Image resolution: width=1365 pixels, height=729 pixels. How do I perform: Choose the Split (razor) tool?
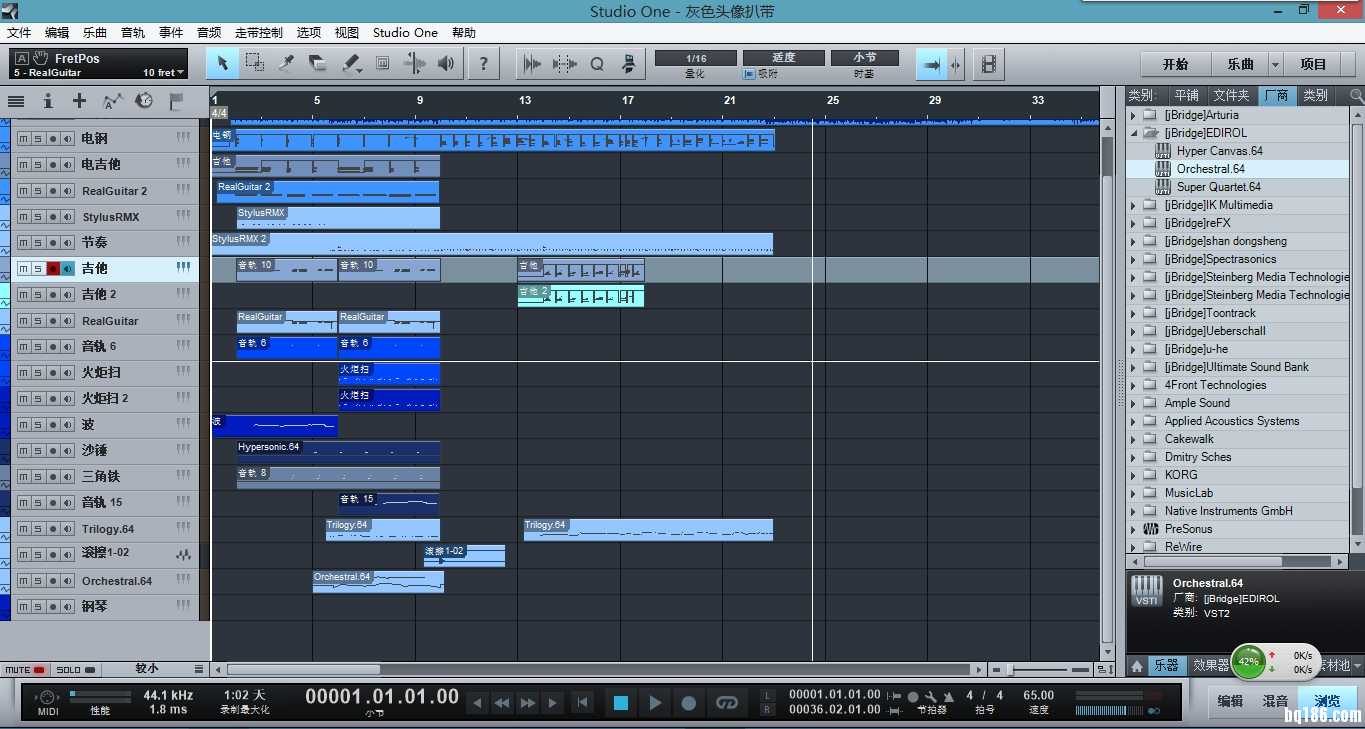coord(286,64)
